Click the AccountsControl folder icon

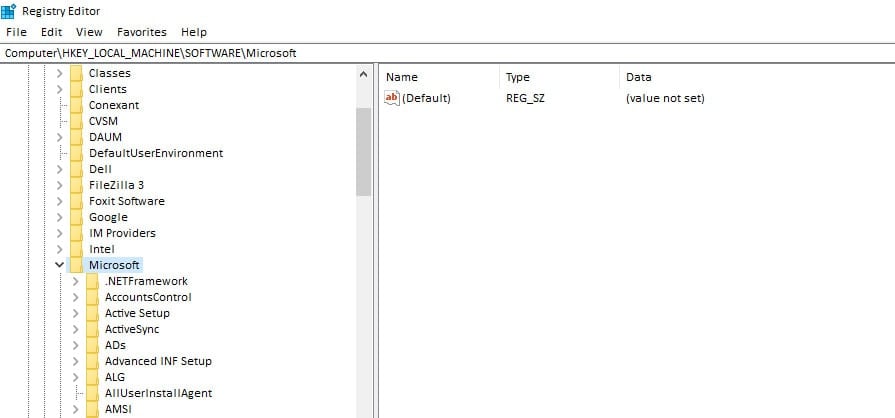coord(92,297)
